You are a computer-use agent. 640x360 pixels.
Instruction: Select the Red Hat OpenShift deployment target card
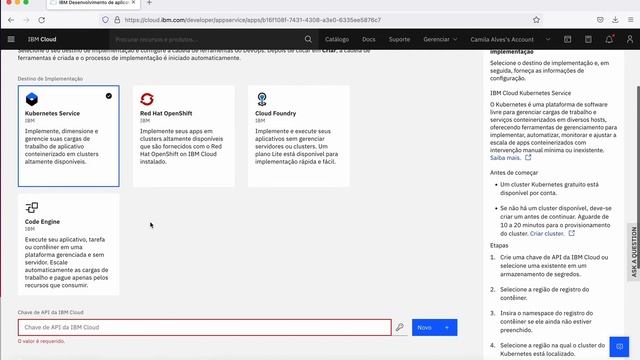tap(184, 136)
